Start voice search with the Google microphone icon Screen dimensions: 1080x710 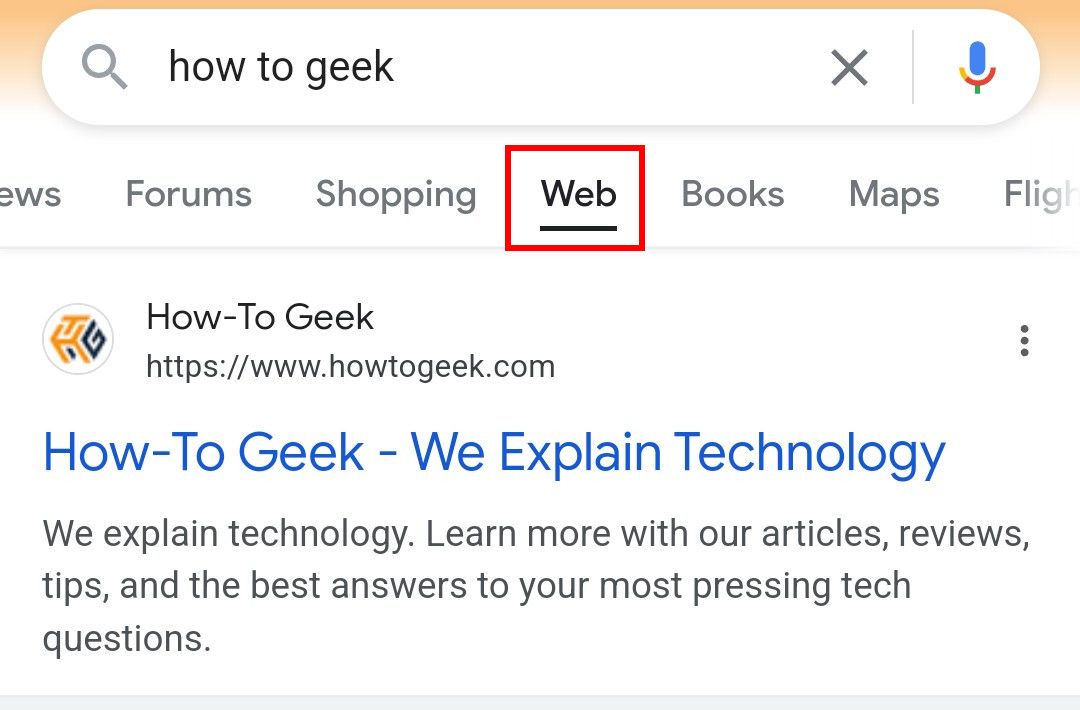977,67
